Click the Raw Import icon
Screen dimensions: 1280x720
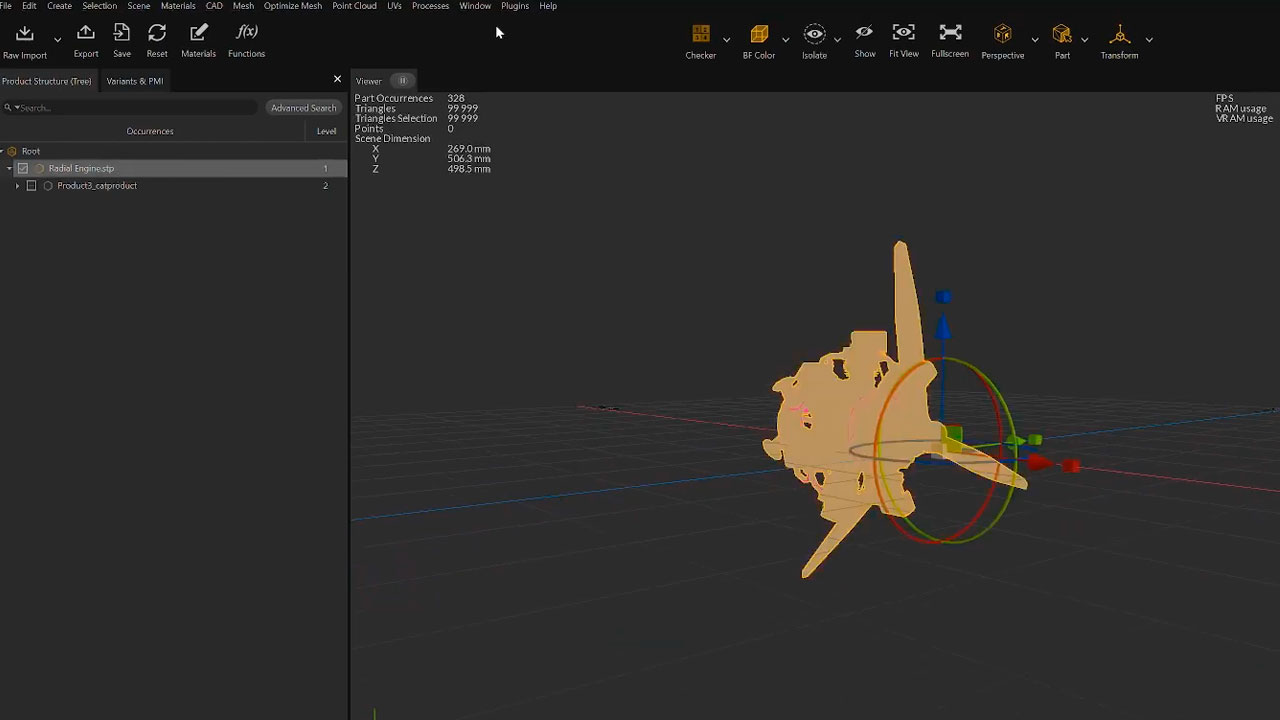25,35
